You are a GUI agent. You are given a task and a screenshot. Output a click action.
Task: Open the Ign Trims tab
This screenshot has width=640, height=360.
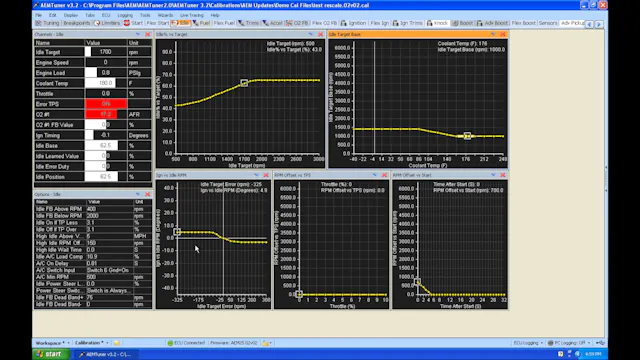tap(408, 23)
